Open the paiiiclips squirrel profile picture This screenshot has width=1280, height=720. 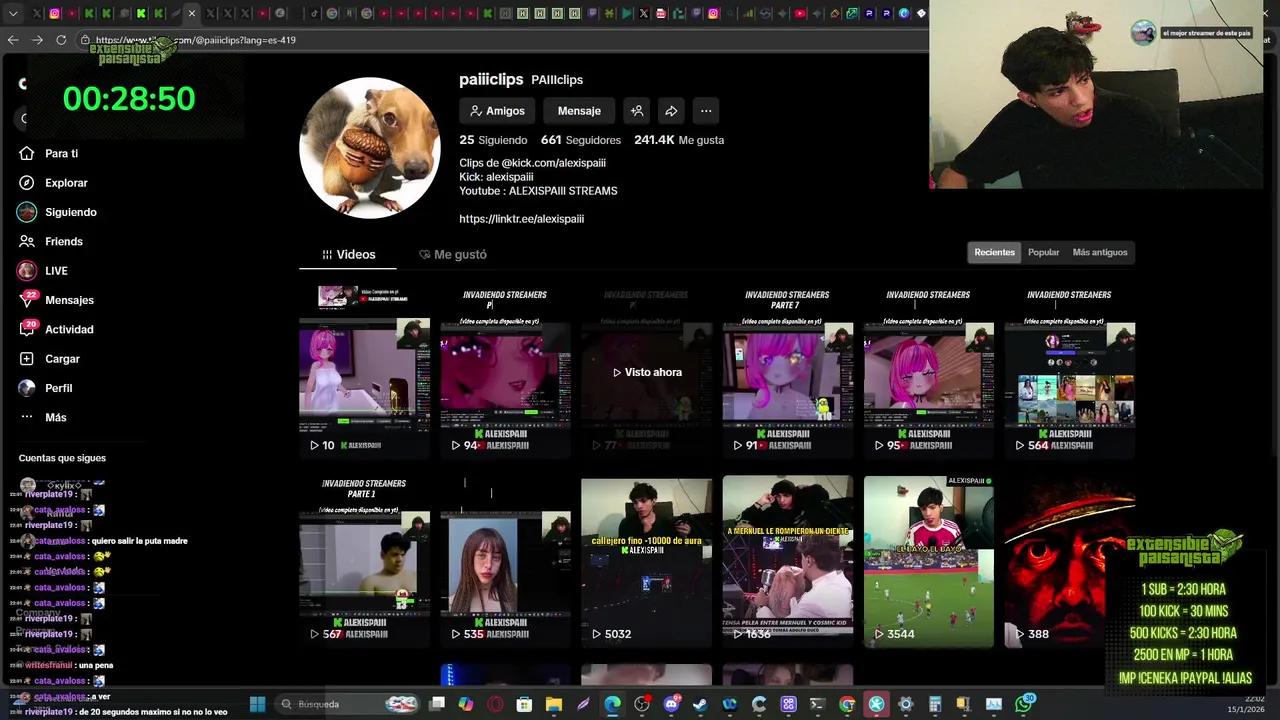(369, 148)
